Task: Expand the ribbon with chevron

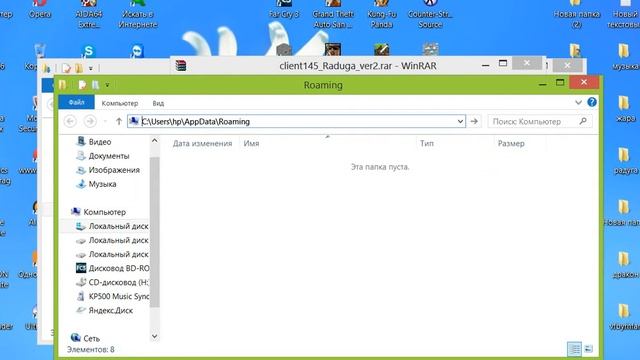Action: click(578, 102)
